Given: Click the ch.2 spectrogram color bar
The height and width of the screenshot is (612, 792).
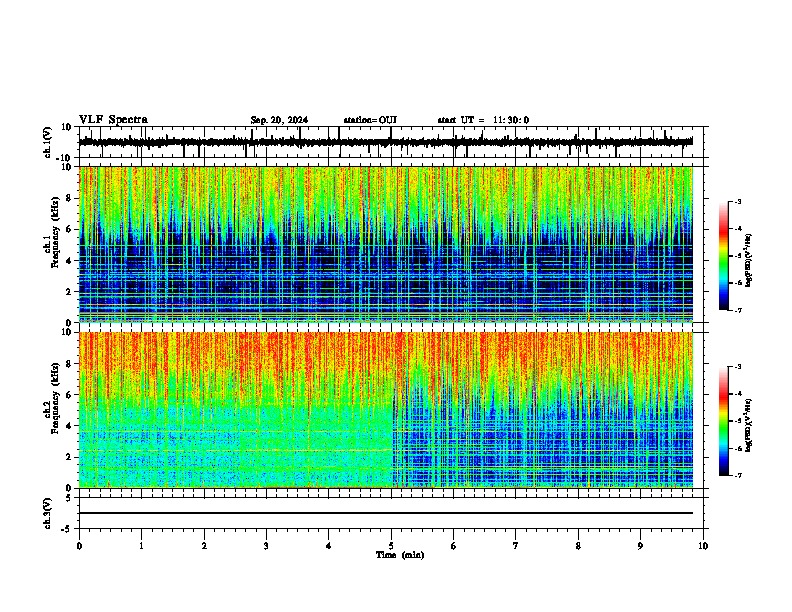Looking at the screenshot, I should (724, 421).
